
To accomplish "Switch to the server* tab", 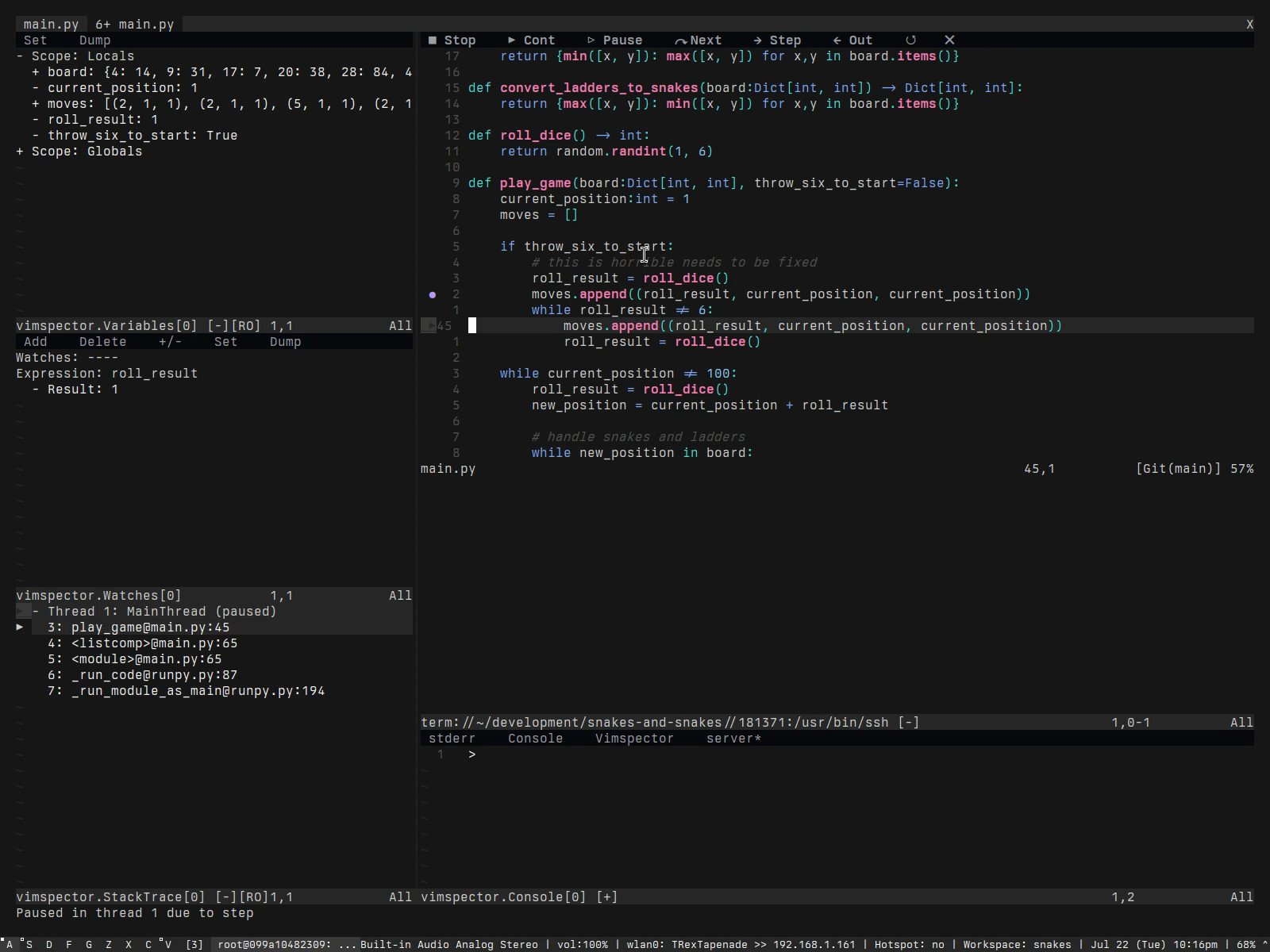I will point(732,738).
